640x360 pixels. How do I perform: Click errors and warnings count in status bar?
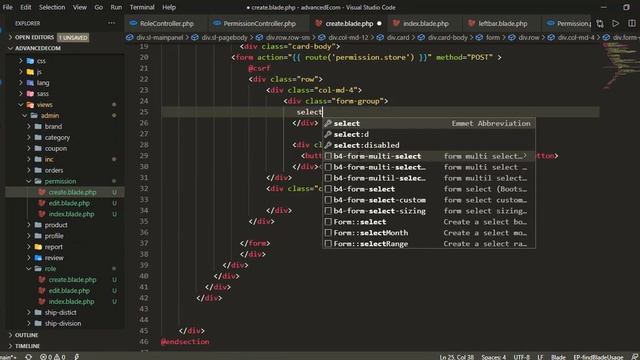click(x=53, y=357)
